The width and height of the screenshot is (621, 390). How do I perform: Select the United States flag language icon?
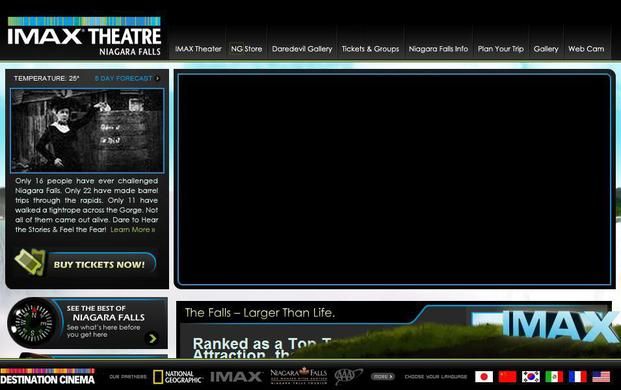601,377
